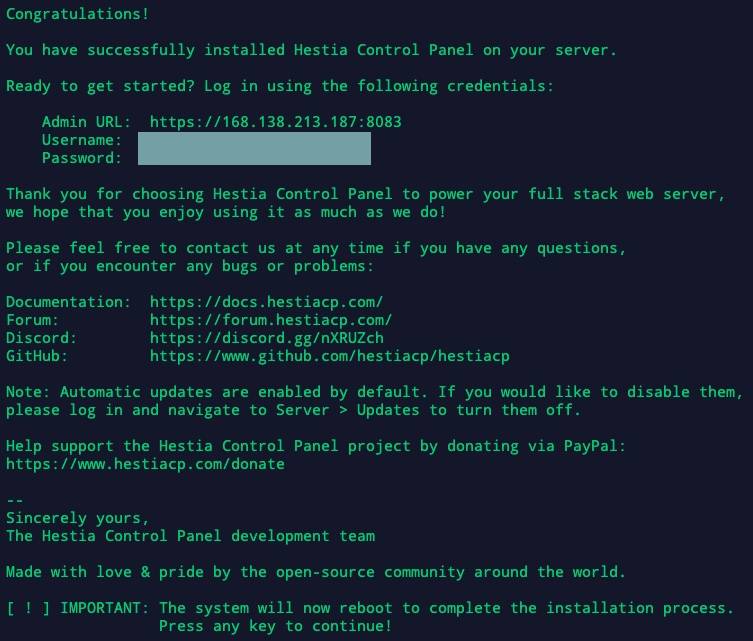Click the Username label
The width and height of the screenshot is (753, 641).
pos(82,140)
